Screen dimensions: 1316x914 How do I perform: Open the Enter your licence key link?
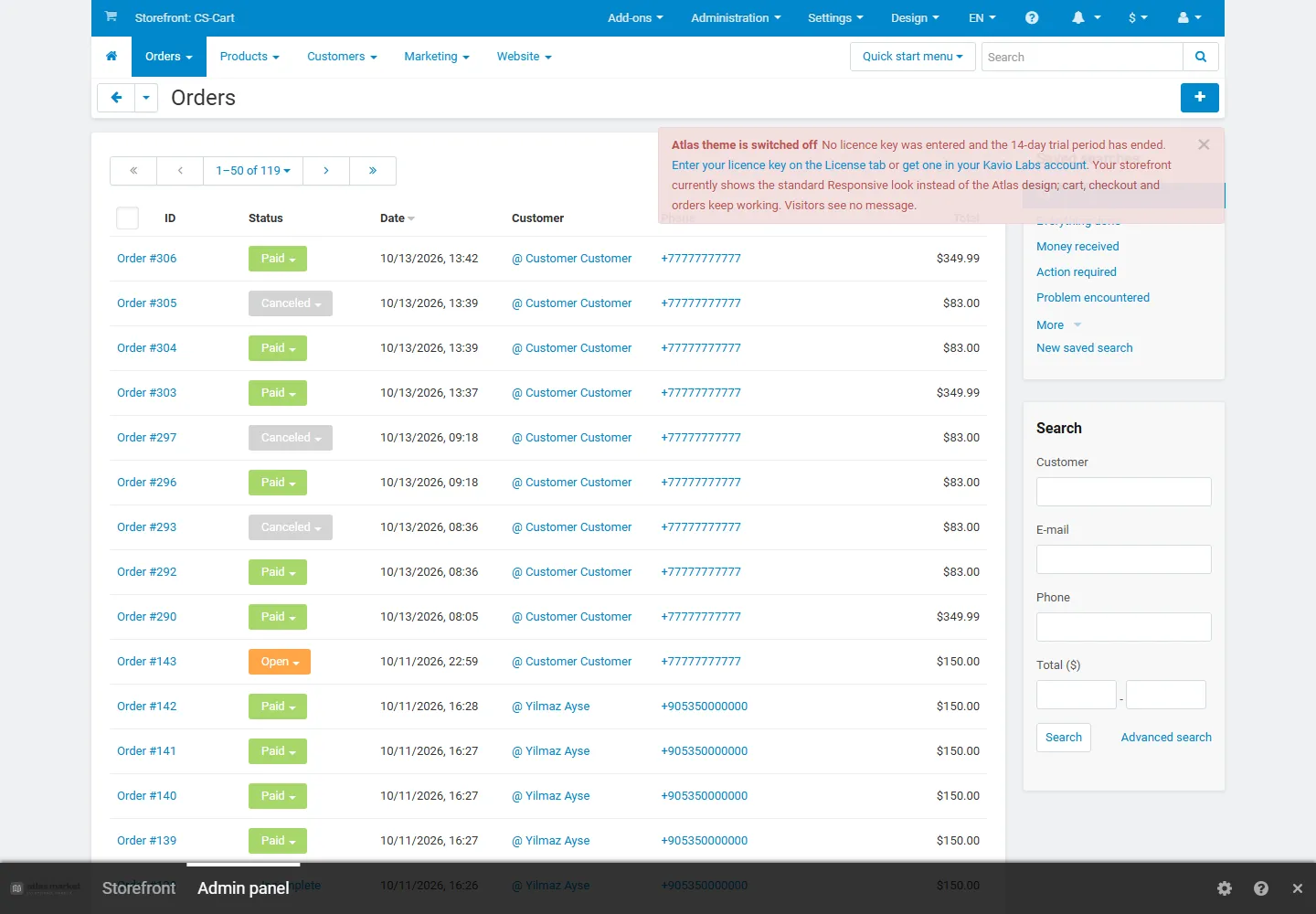[779, 165]
